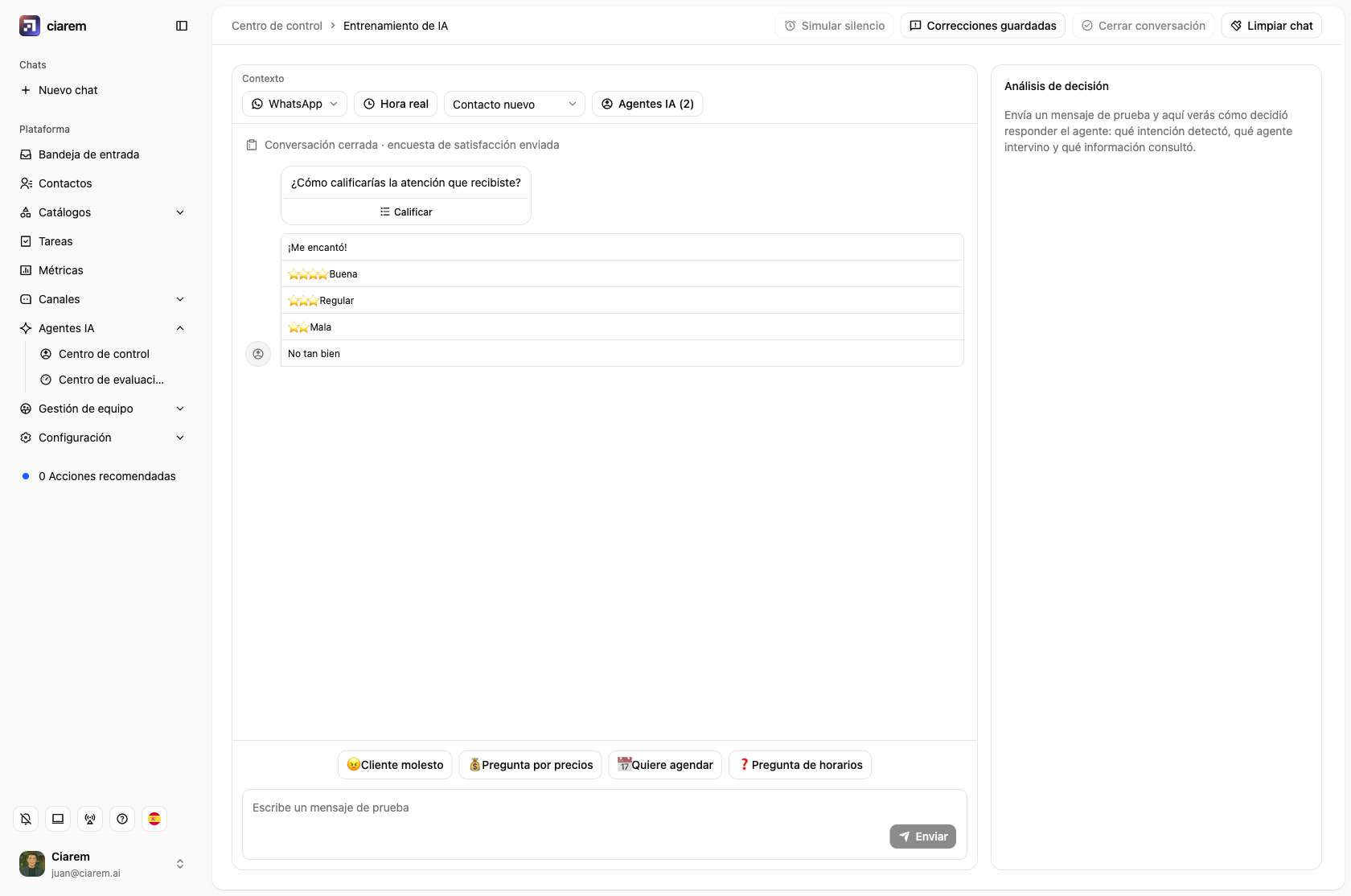The image size is (1351, 896).
Task: Click the Enviar send button
Action: tap(923, 836)
